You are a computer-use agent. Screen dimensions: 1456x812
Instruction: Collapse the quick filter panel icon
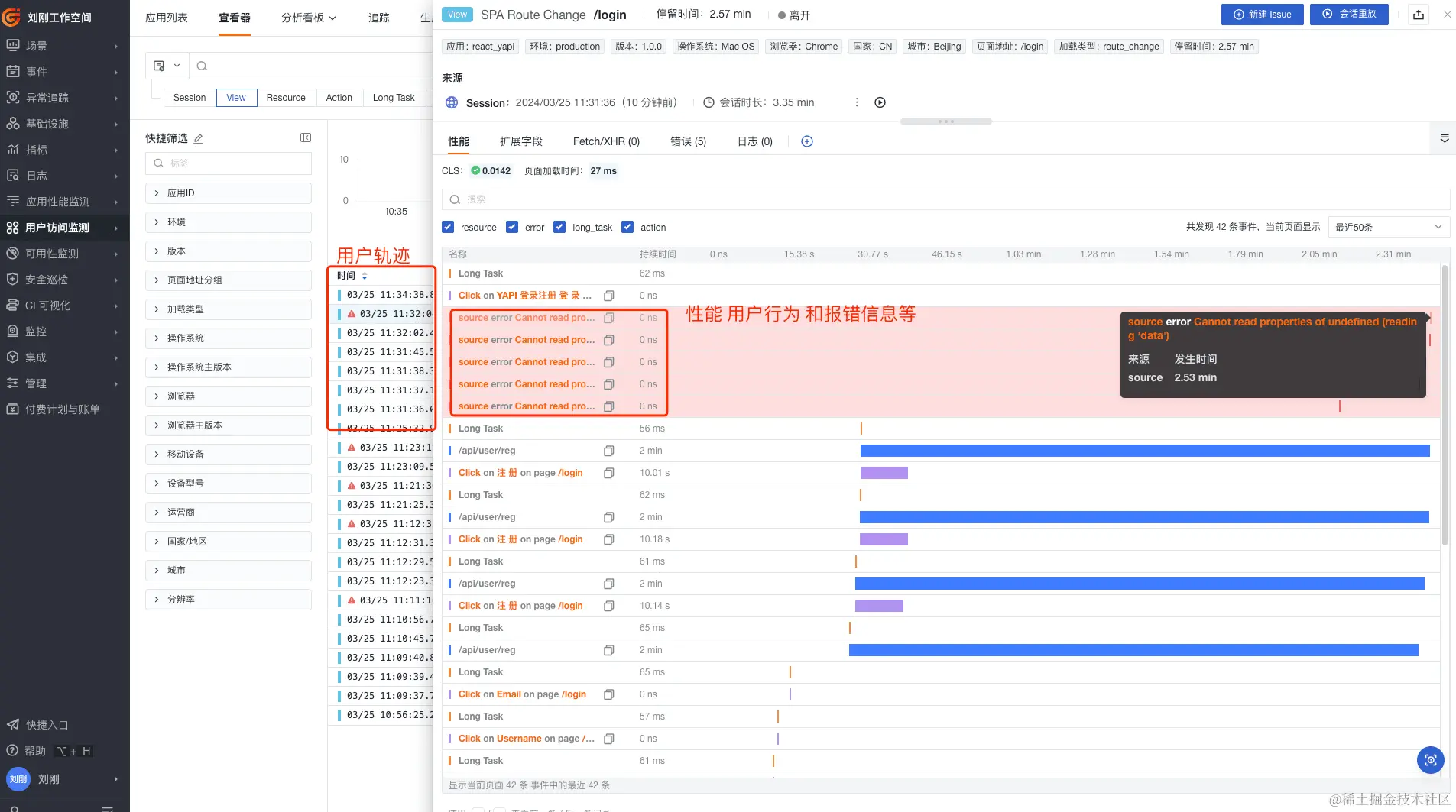[306, 137]
